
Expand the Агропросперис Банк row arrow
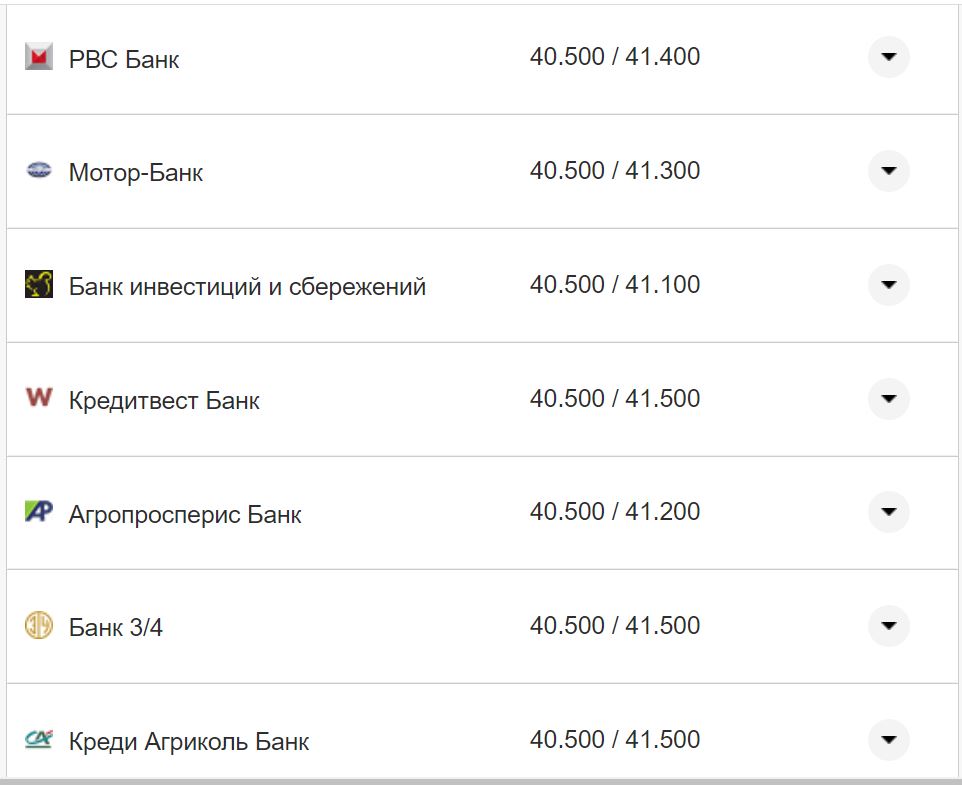pos(888,512)
